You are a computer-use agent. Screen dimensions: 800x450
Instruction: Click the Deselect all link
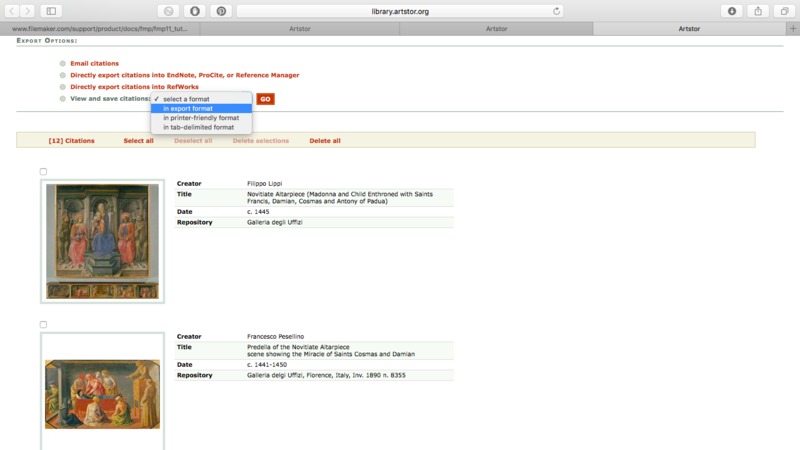193,141
